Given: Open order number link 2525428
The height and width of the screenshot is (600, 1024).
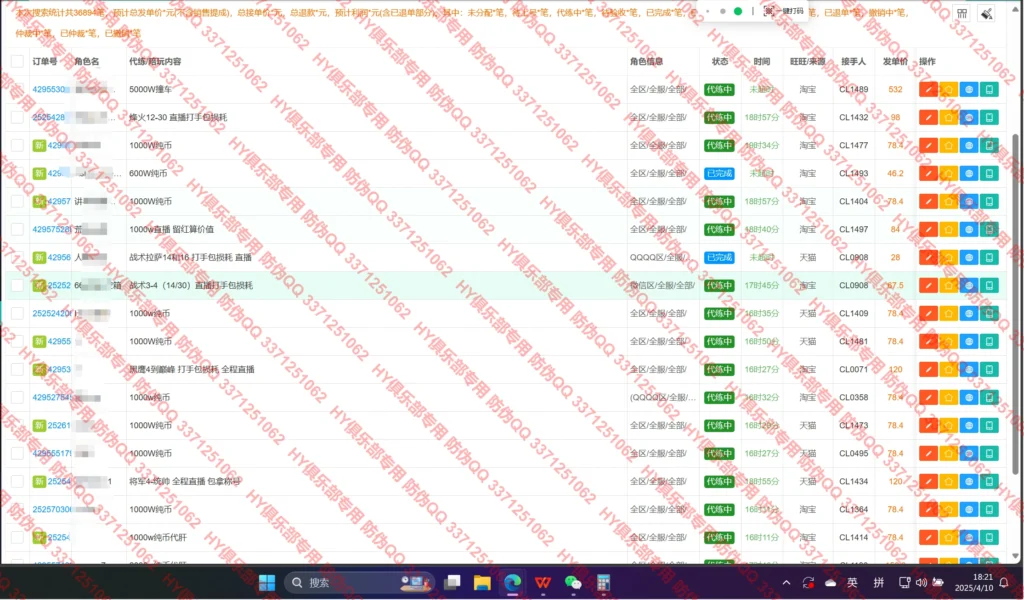Looking at the screenshot, I should (49, 118).
